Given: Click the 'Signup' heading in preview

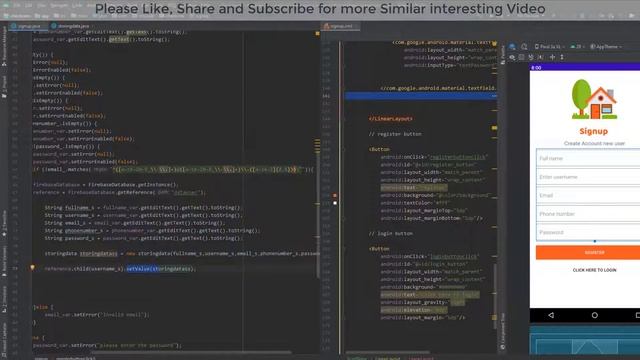Looking at the screenshot, I should 593,131.
